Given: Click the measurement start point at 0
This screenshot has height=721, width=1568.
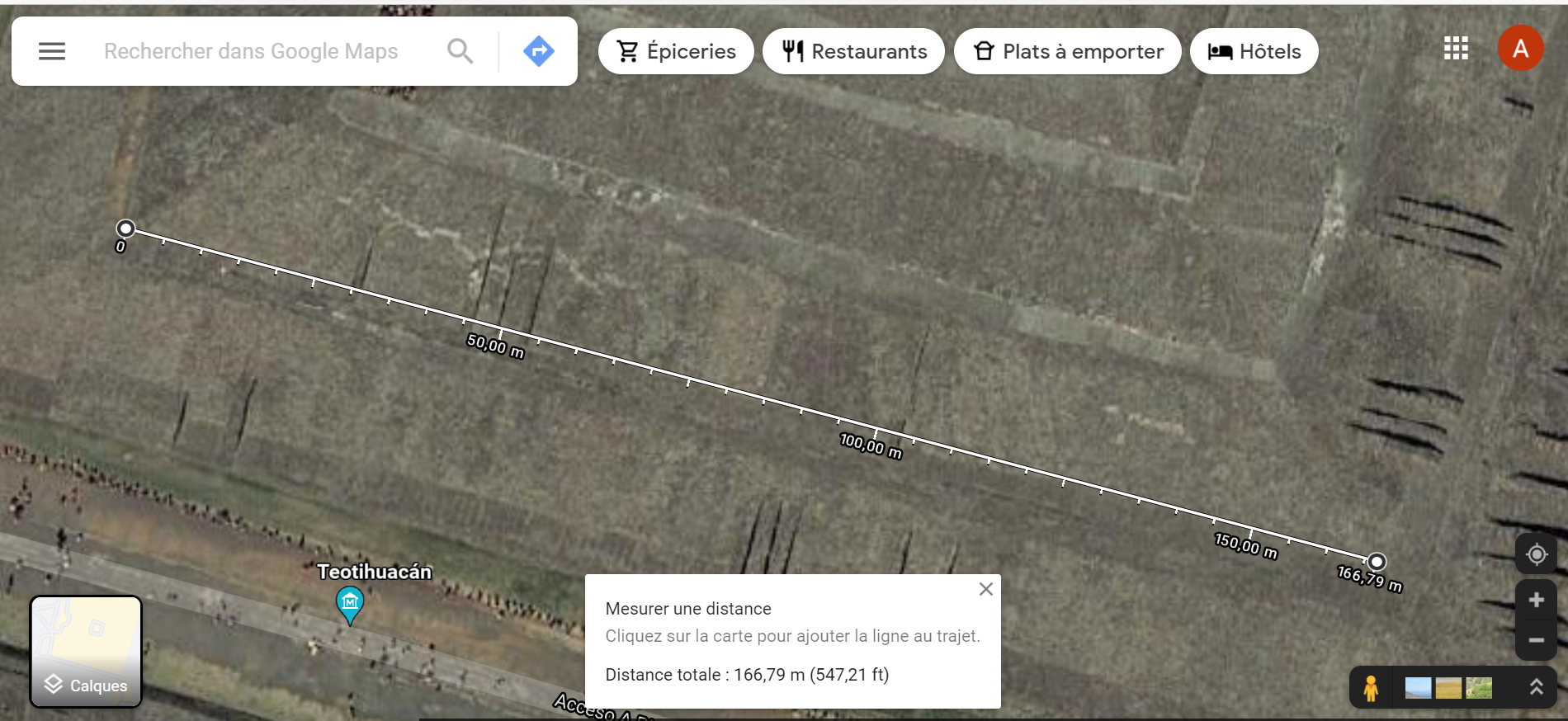Looking at the screenshot, I should (125, 229).
